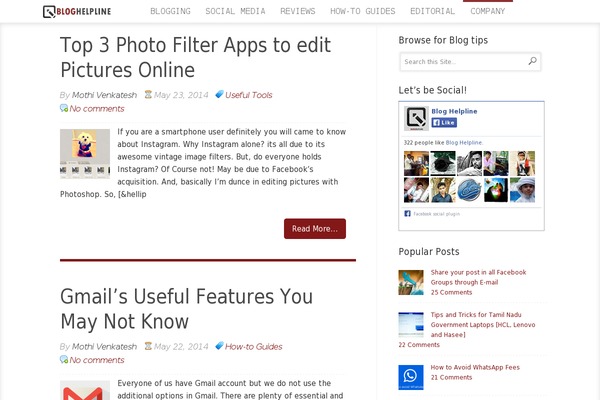
Task: Open the Gmail's Useful Features article title
Action: click(186, 309)
